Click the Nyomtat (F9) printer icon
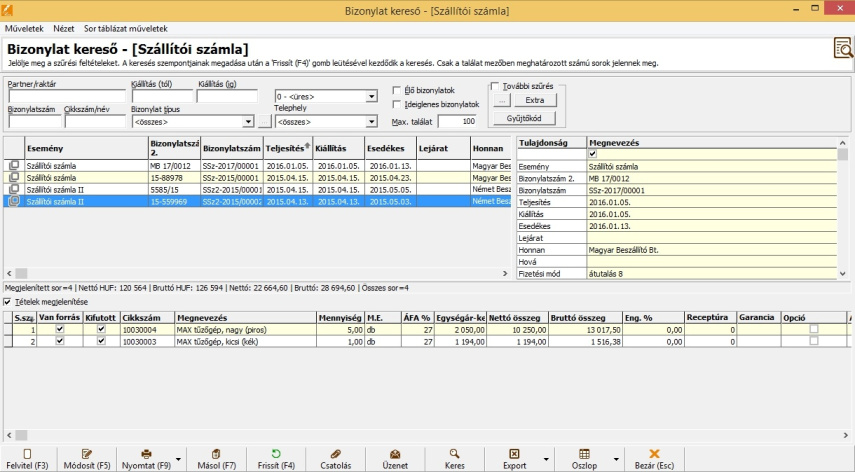855x472 pixels. click(146, 453)
